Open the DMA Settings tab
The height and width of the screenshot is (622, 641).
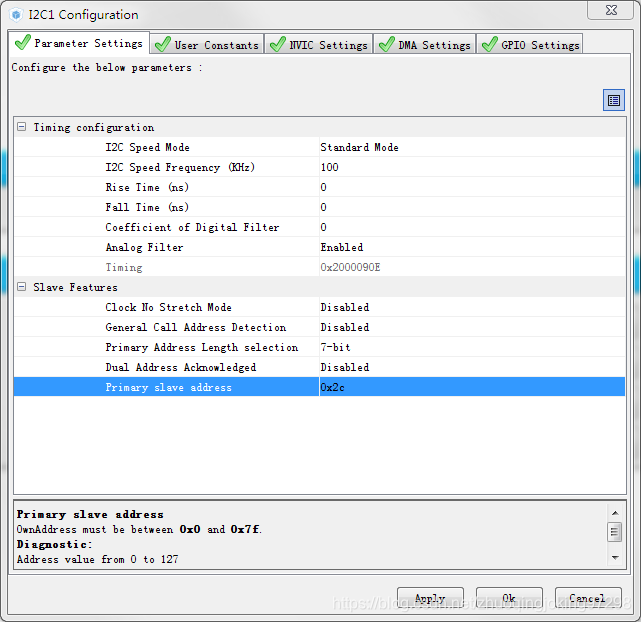(x=425, y=45)
